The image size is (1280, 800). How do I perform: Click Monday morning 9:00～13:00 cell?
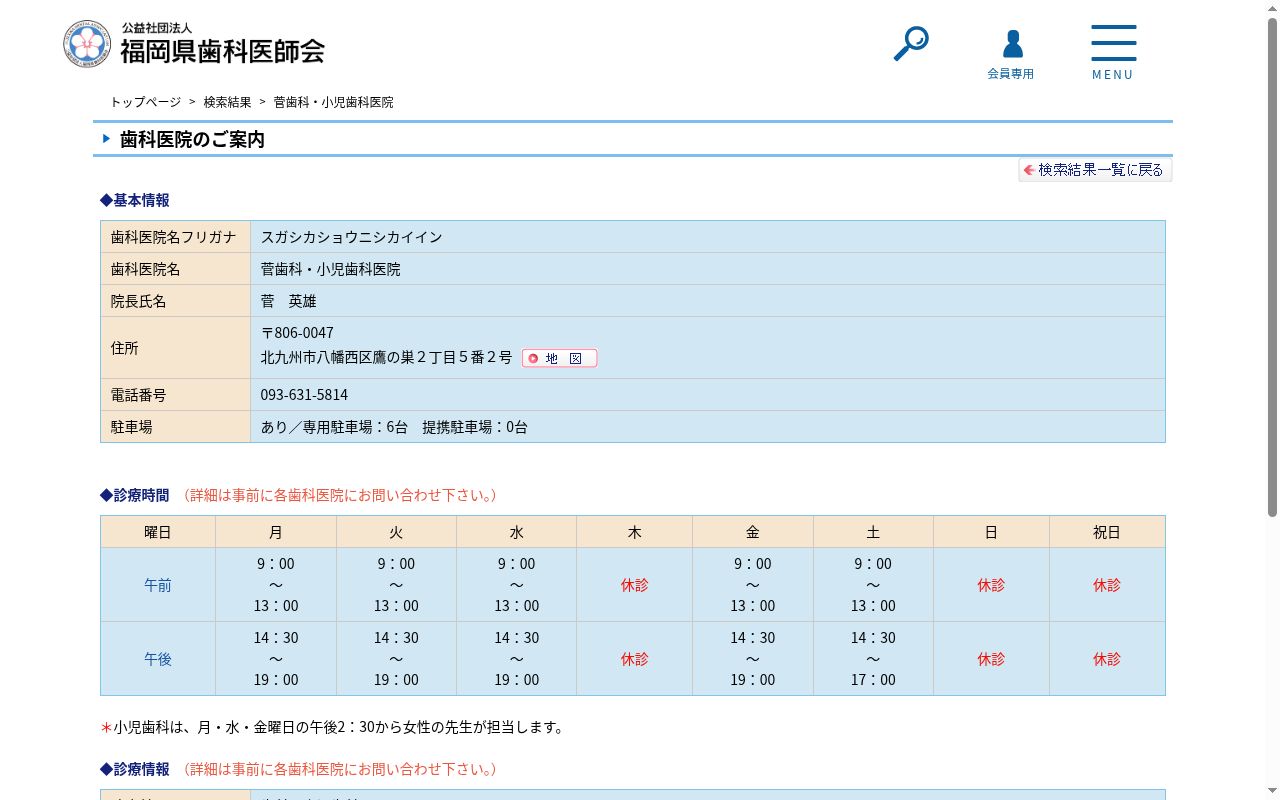[276, 585]
